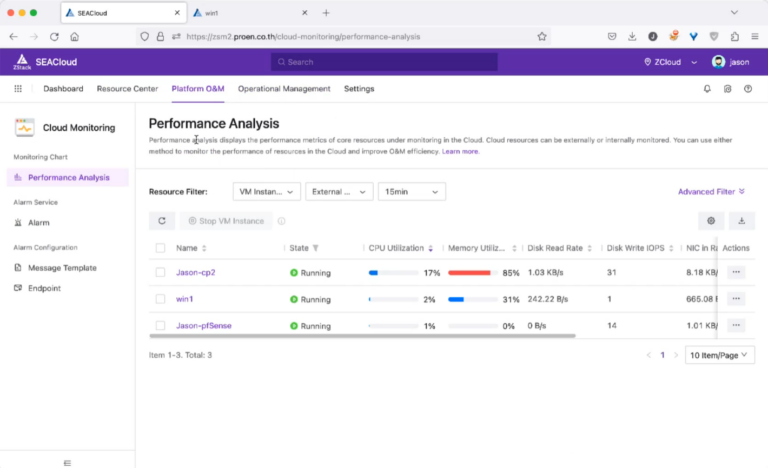This screenshot has width=768, height=468.
Task: Open the browser tab list chevron
Action: (734, 13)
